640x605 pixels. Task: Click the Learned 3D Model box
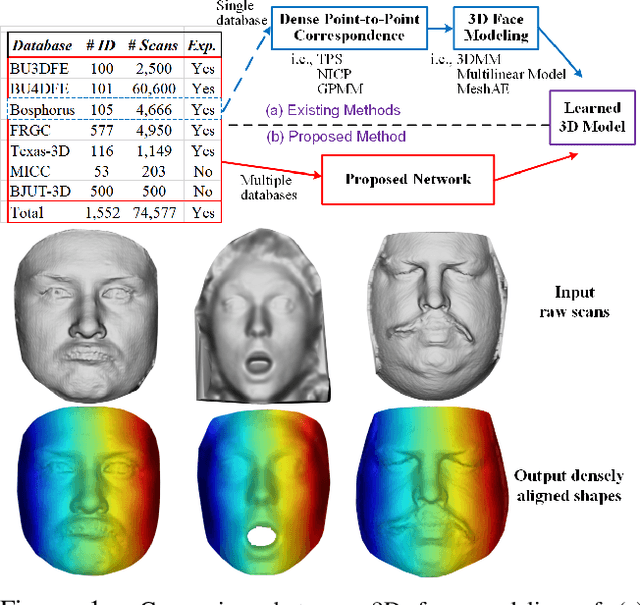coord(592,118)
